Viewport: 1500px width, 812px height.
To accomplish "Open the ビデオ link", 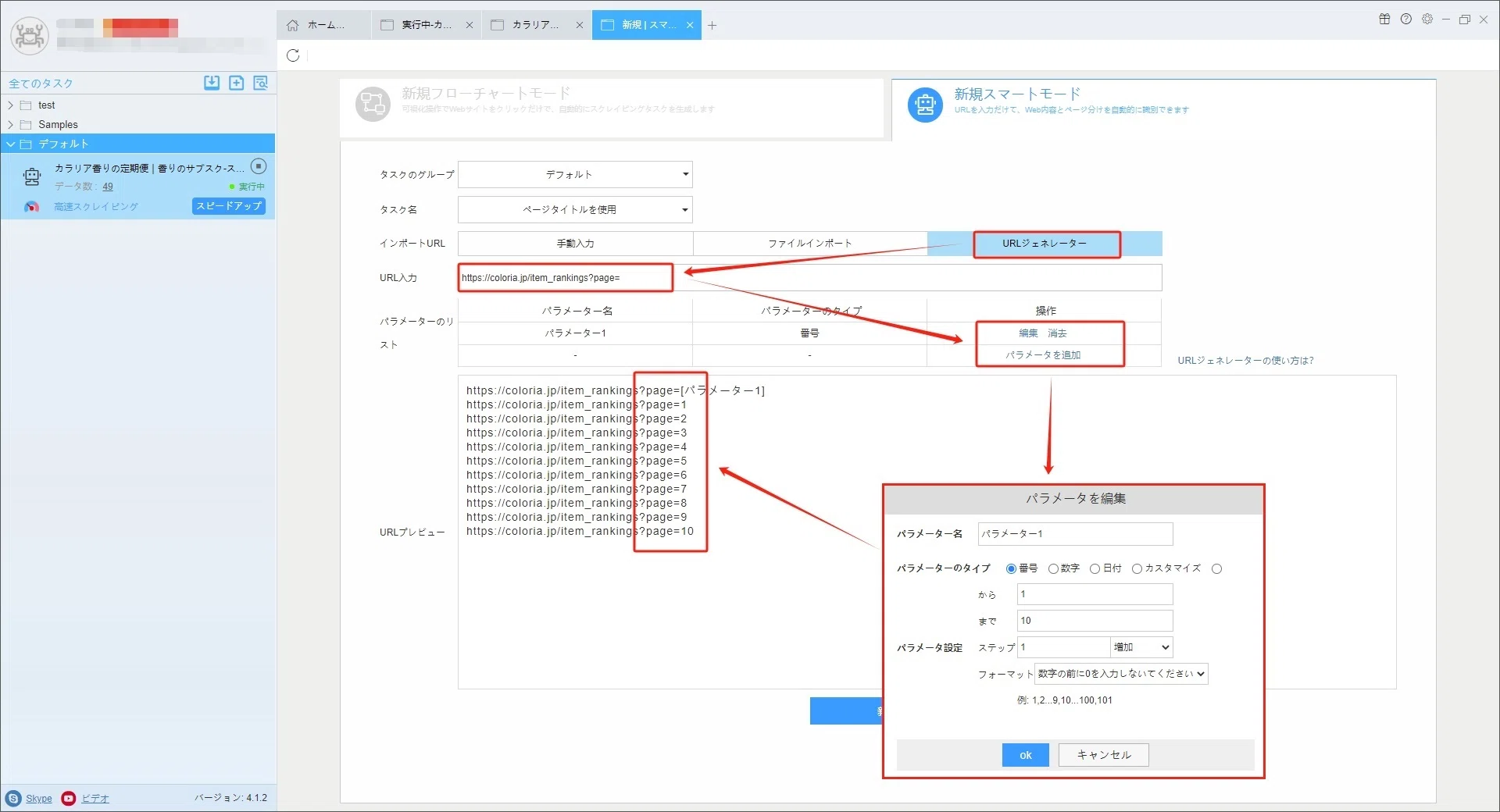I will tap(95, 799).
